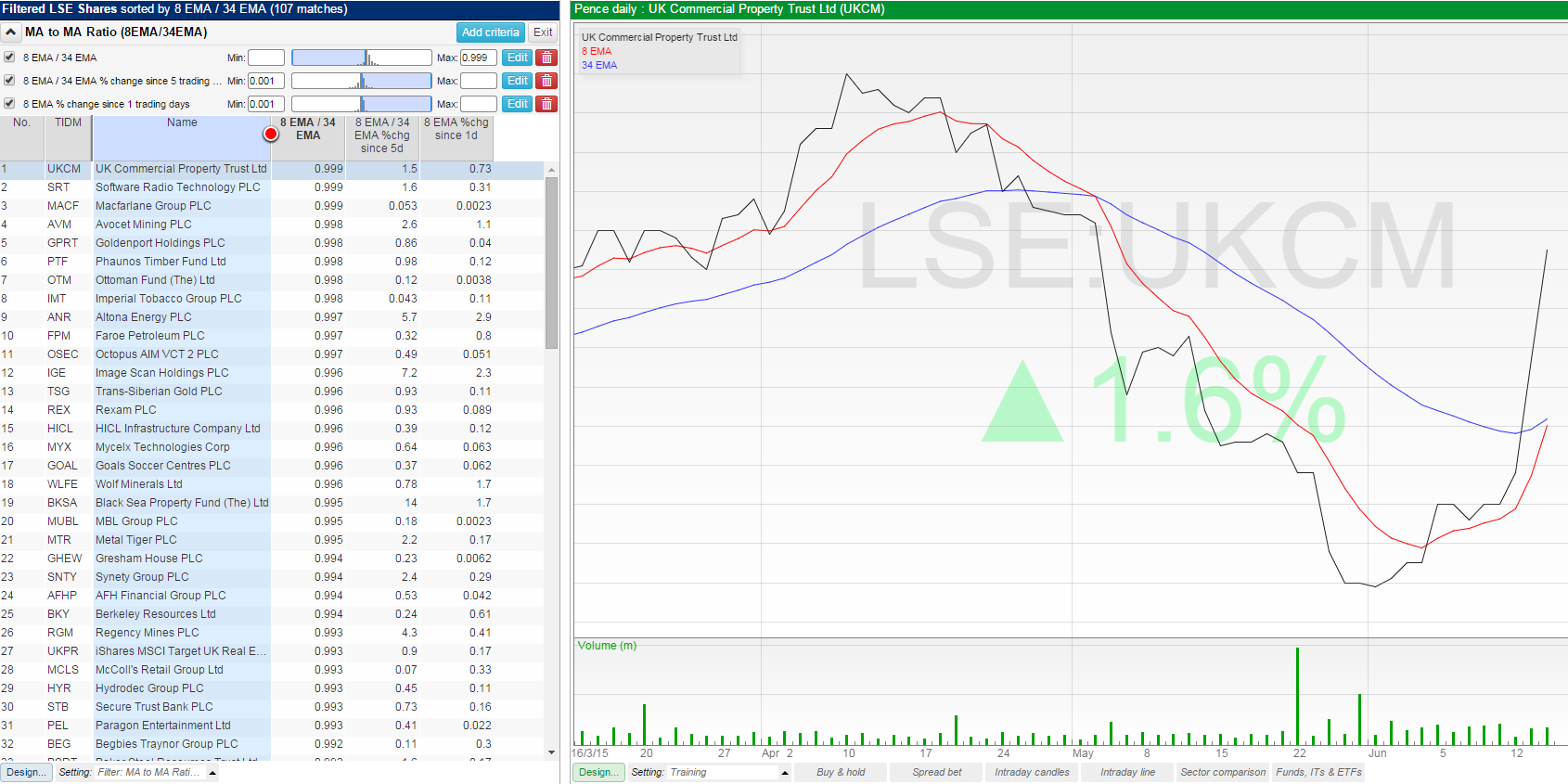Select Rexam PLC row

coord(272,410)
